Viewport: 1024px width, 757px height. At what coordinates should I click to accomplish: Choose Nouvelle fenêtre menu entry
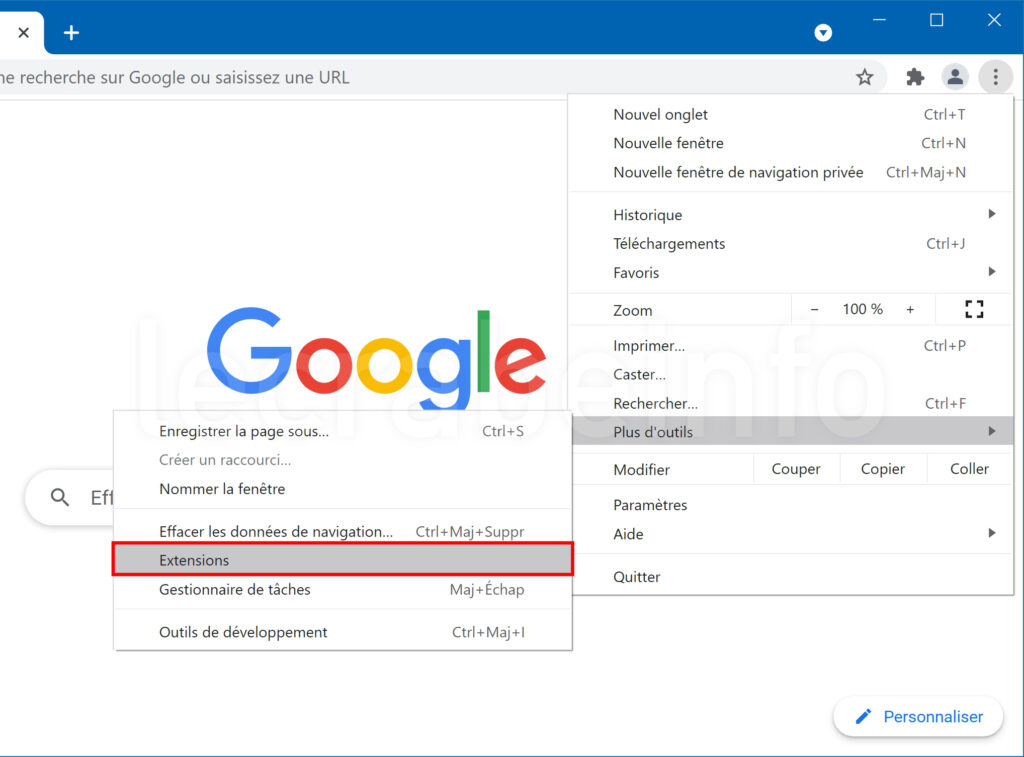[791, 143]
